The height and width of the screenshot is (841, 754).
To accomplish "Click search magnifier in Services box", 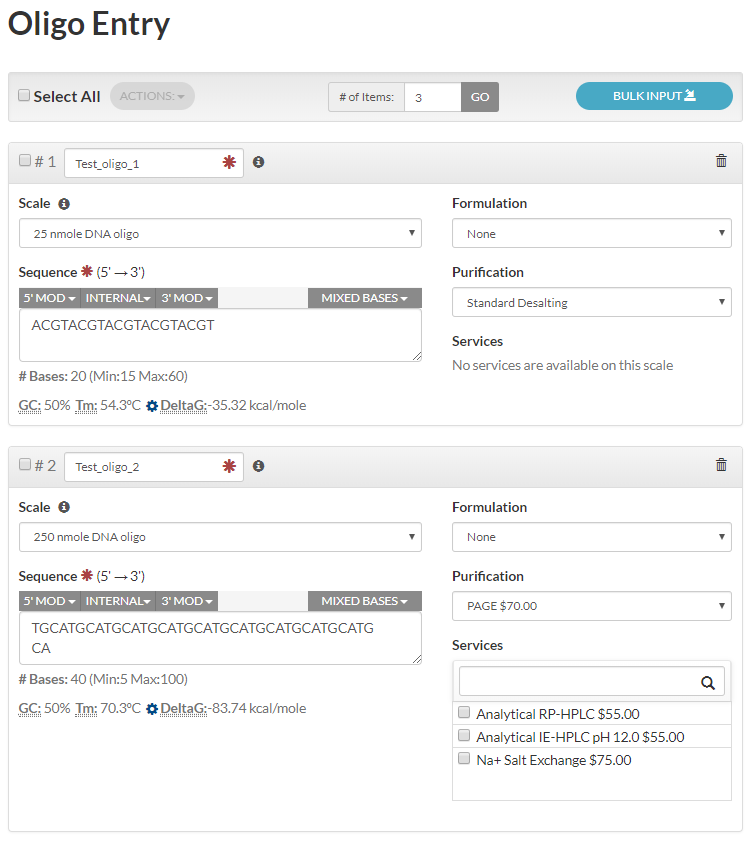I will tap(708, 683).
